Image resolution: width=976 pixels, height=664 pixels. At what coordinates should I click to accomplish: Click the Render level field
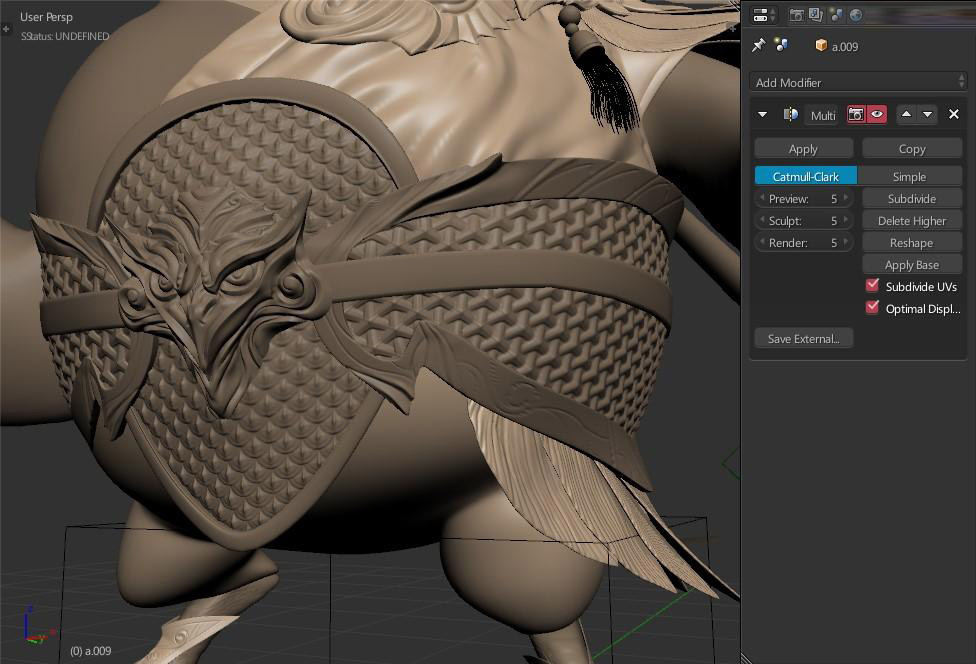804,242
